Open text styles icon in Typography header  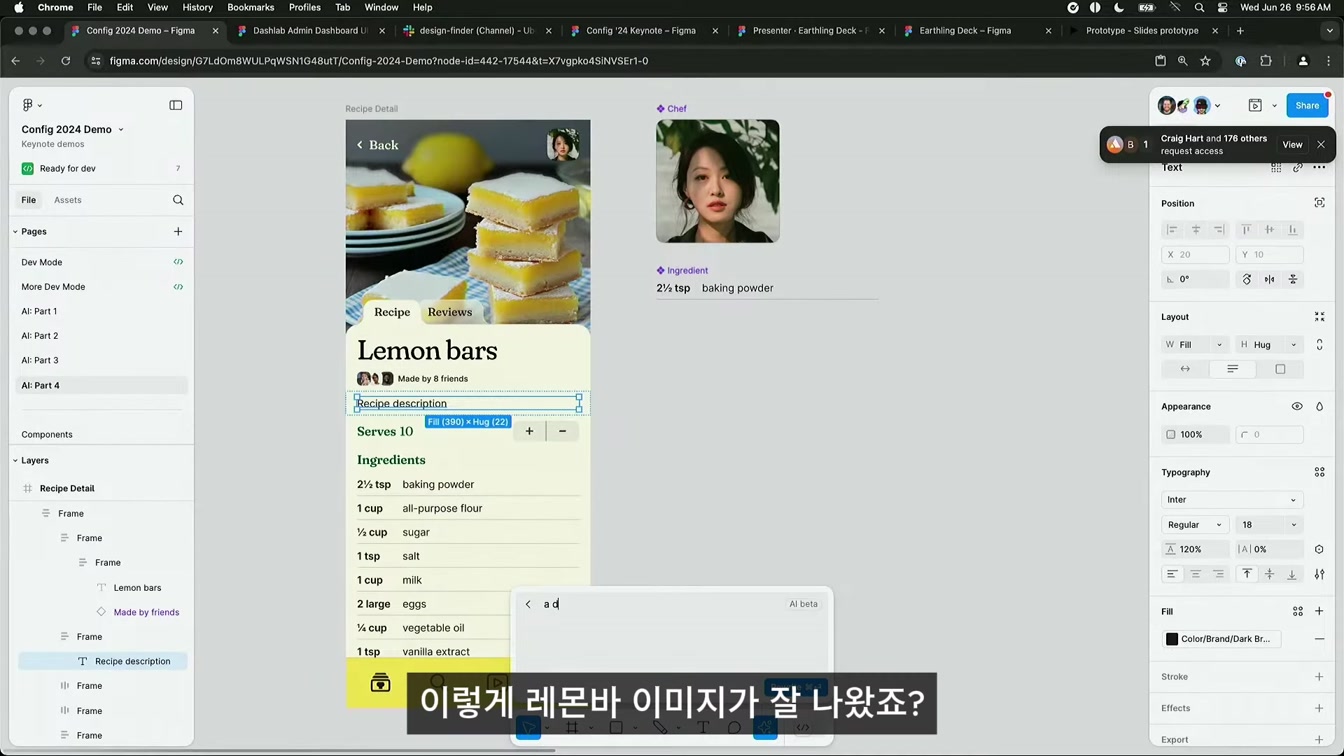(x=1319, y=472)
